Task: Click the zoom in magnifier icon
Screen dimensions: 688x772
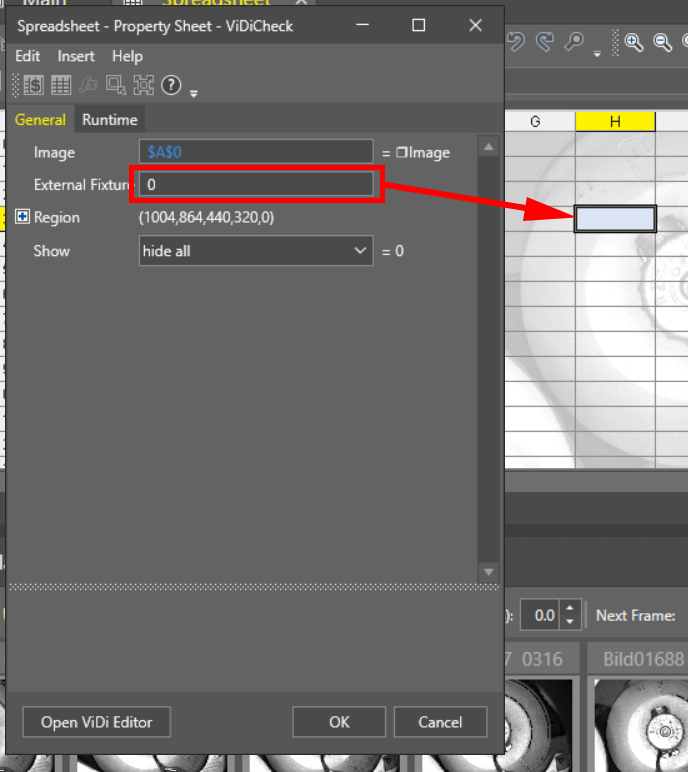Action: [634, 42]
